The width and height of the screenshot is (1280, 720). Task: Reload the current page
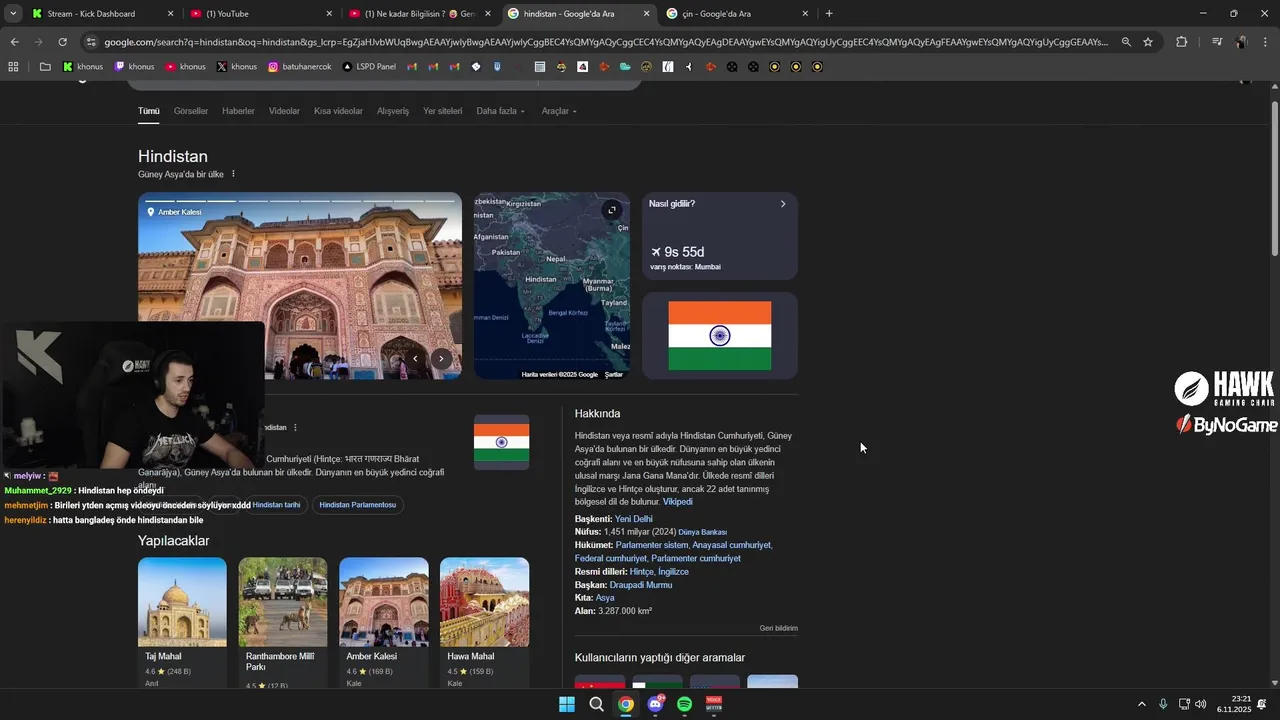coord(62,42)
